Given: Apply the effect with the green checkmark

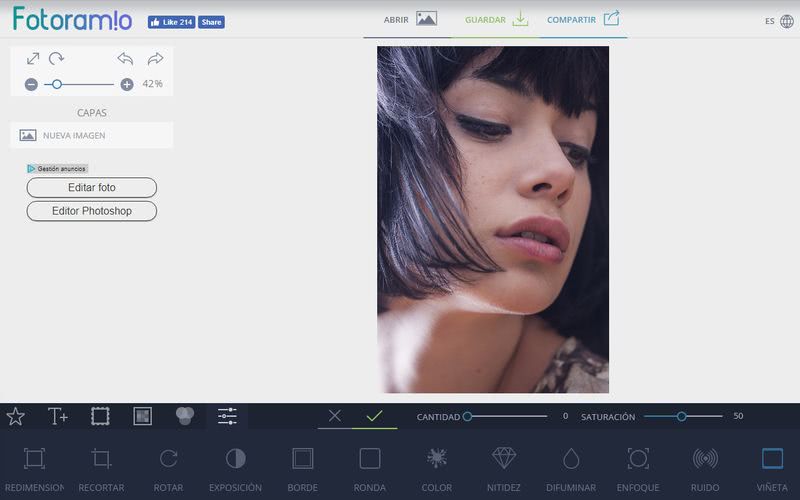Looking at the screenshot, I should (374, 416).
